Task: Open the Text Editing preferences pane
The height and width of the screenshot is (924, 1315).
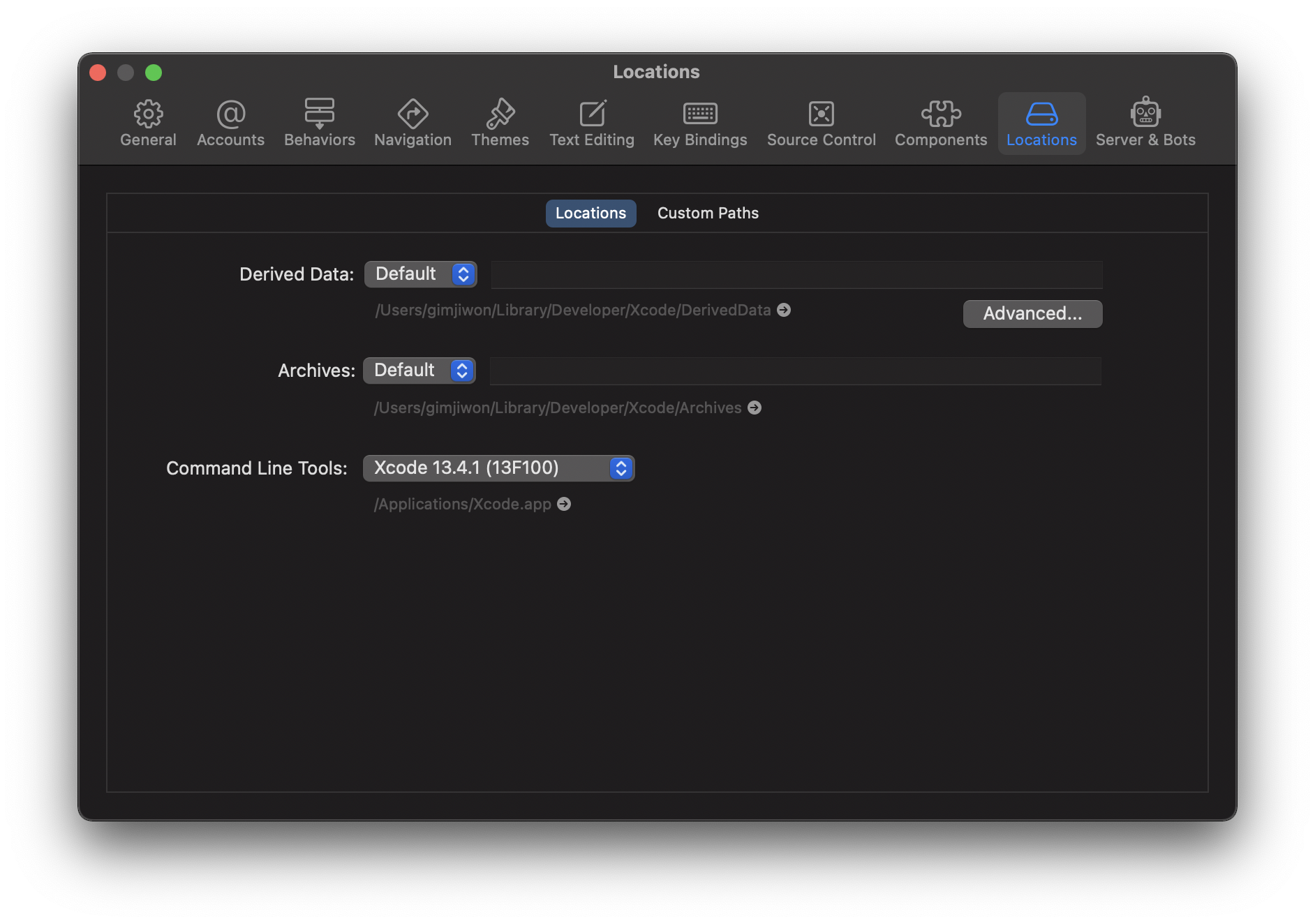Action: (x=592, y=124)
